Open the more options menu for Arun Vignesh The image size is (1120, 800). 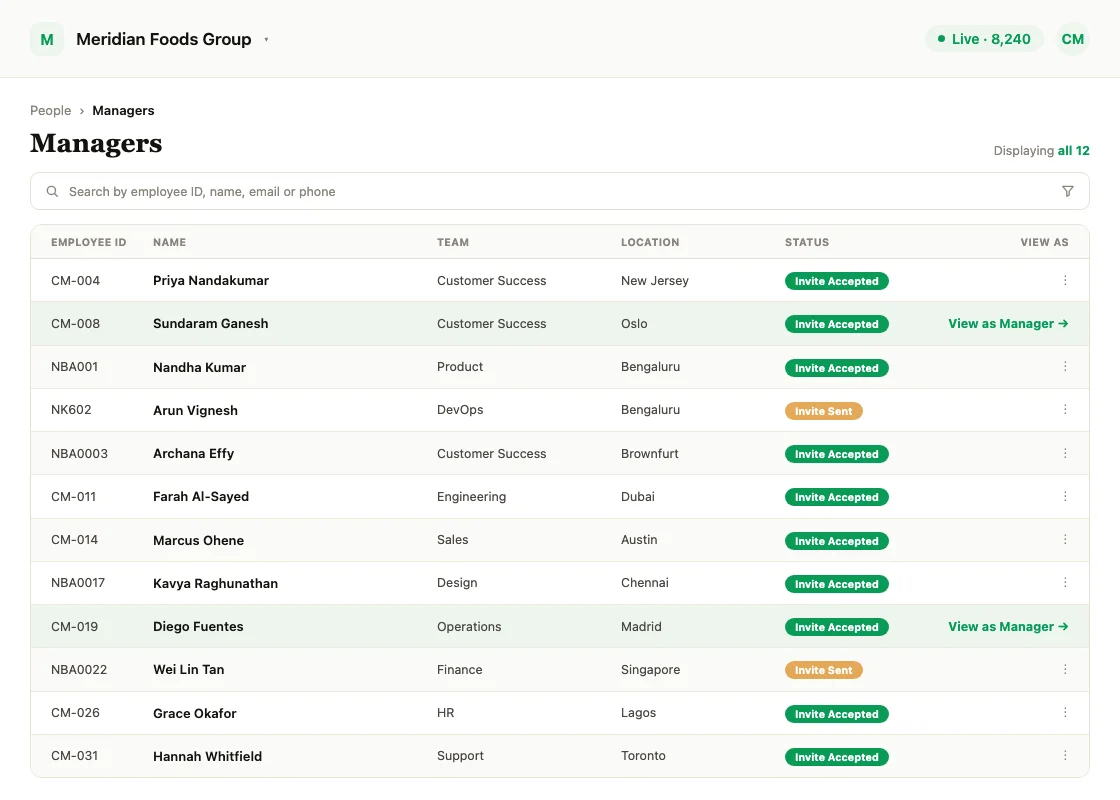click(x=1065, y=409)
